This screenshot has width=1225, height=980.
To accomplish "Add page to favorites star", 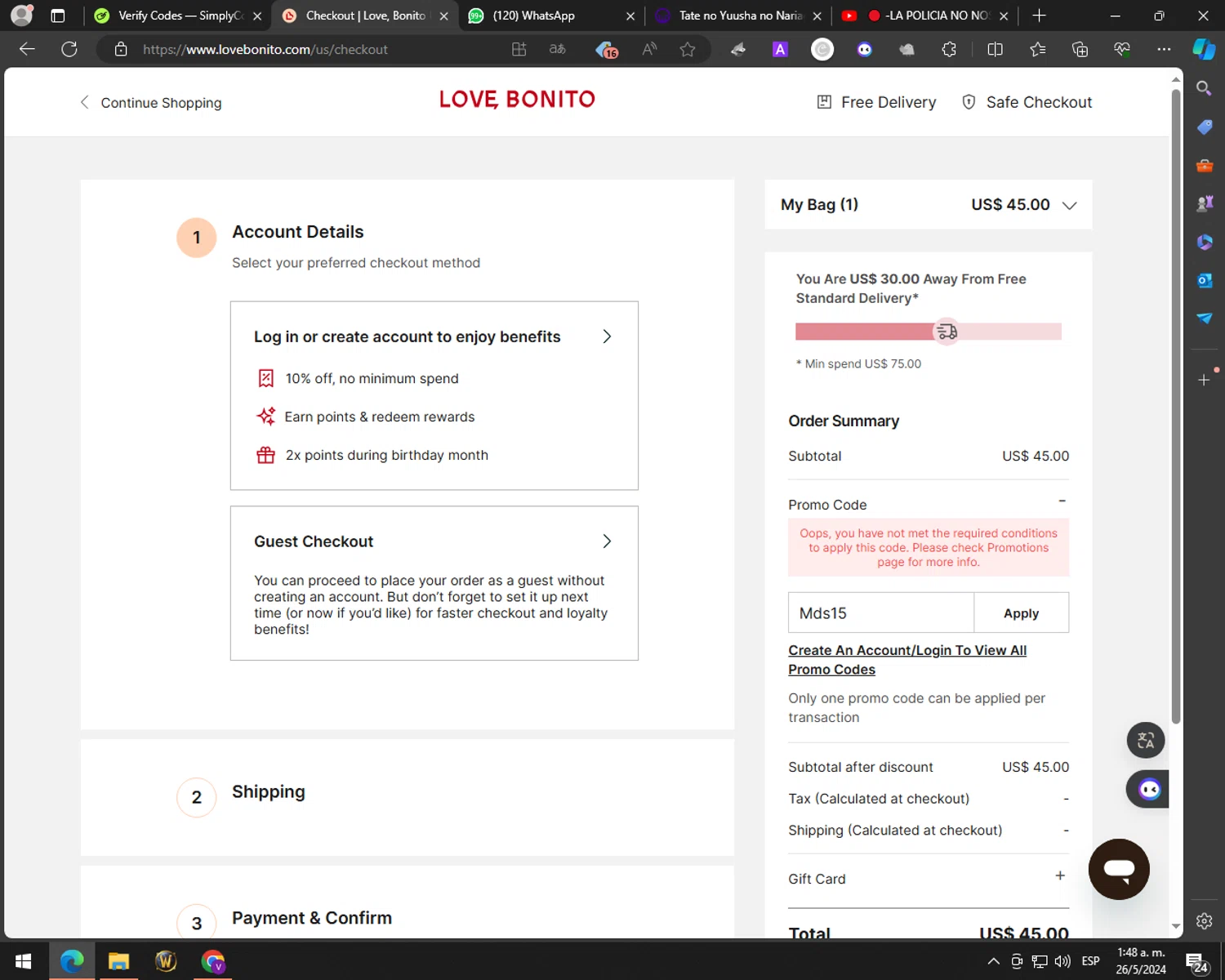I will point(688,49).
